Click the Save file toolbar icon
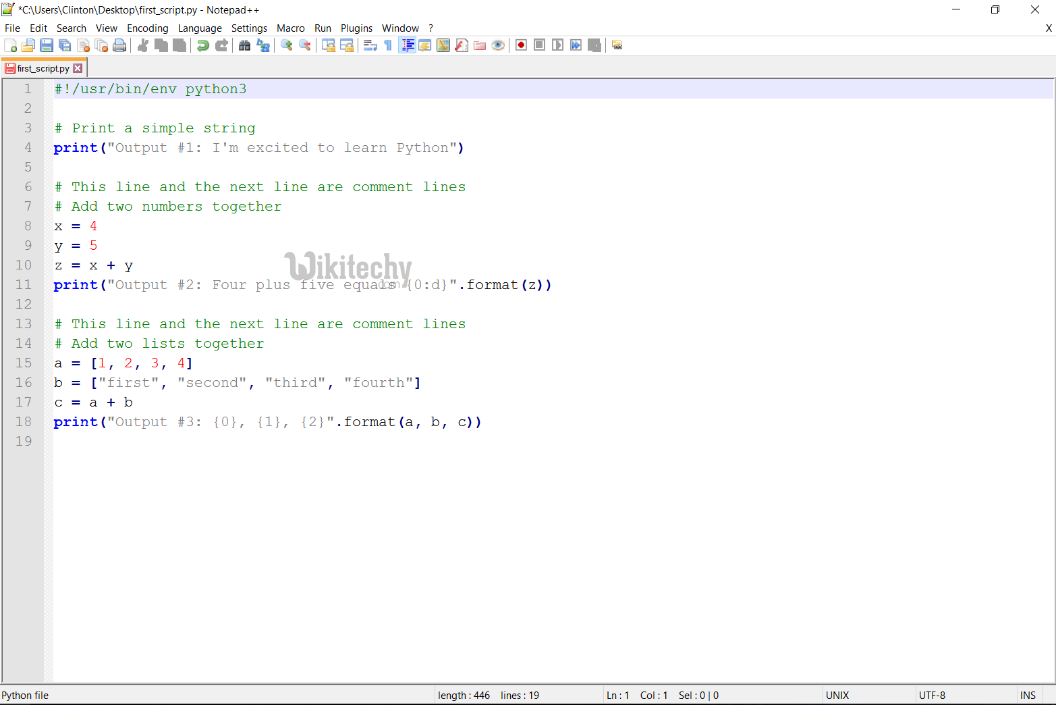 click(x=46, y=45)
